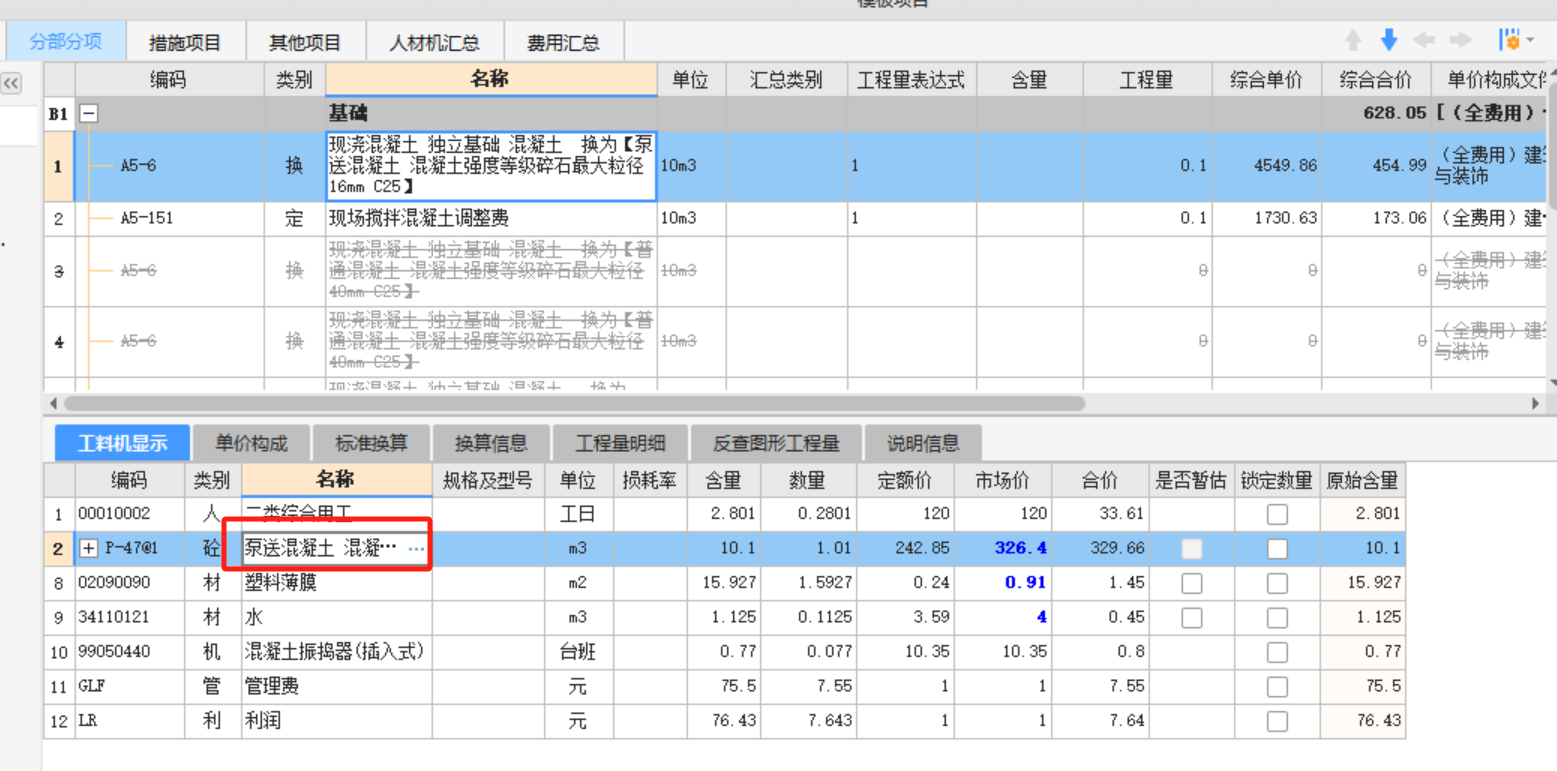Click the 4549.86 unit price cell
This screenshot has height=771, width=1557.
pos(1267,166)
